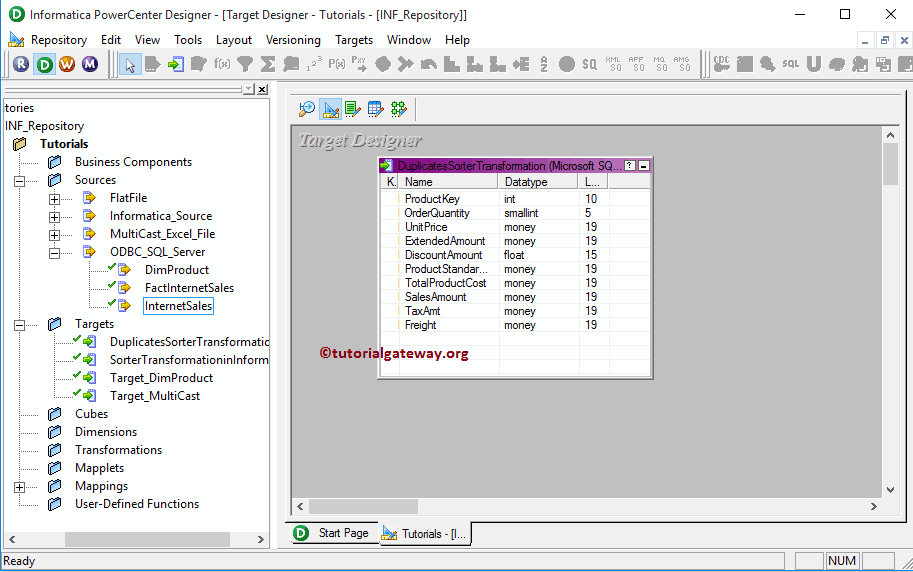The height and width of the screenshot is (572, 913).
Task: Select the Business Components folder
Action: 133,162
